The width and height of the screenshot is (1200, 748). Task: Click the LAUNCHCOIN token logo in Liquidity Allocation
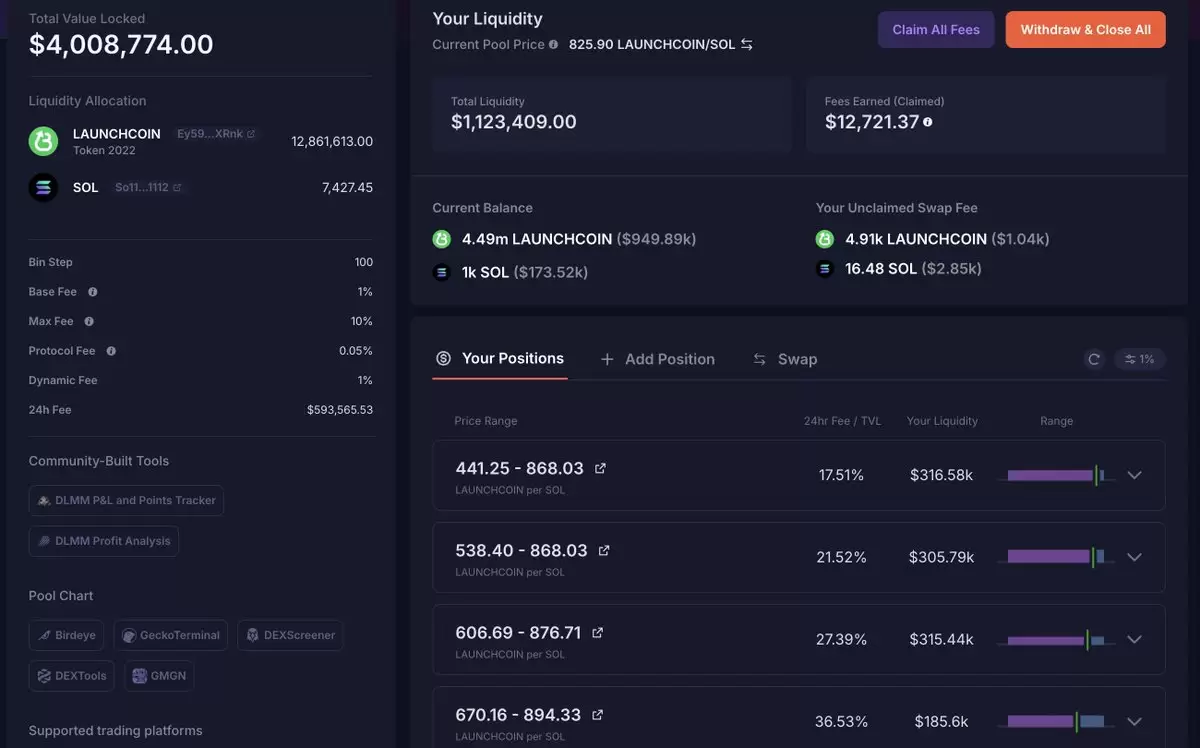pos(43,141)
